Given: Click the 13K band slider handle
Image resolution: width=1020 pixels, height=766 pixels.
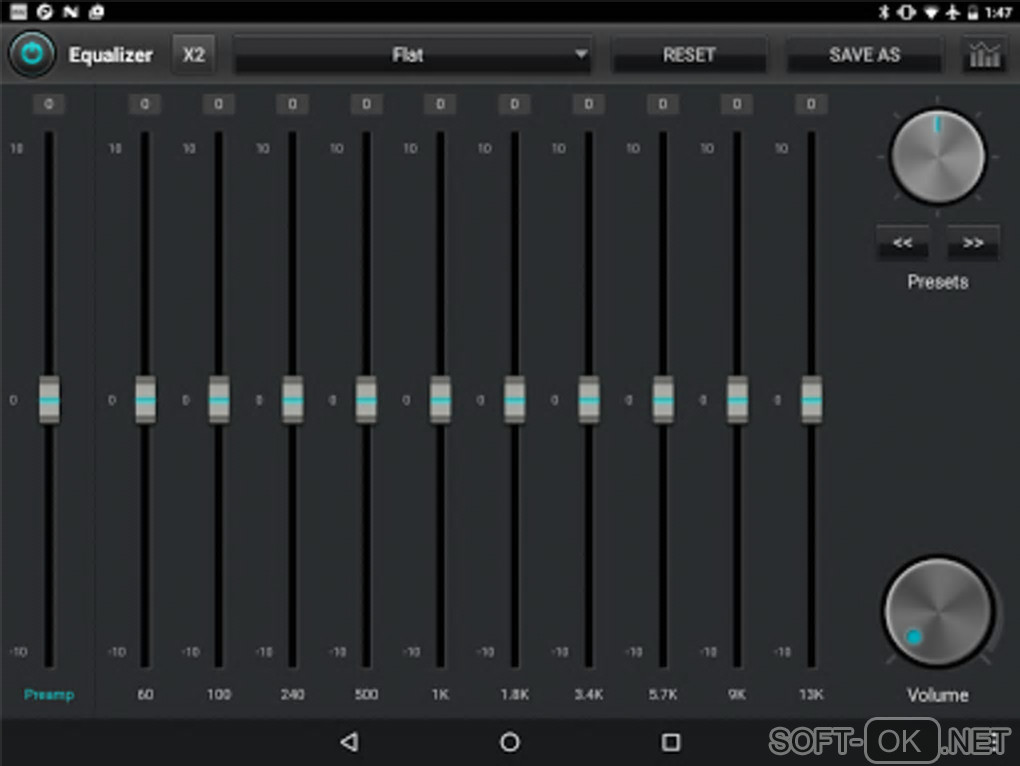Looking at the screenshot, I should [811, 400].
